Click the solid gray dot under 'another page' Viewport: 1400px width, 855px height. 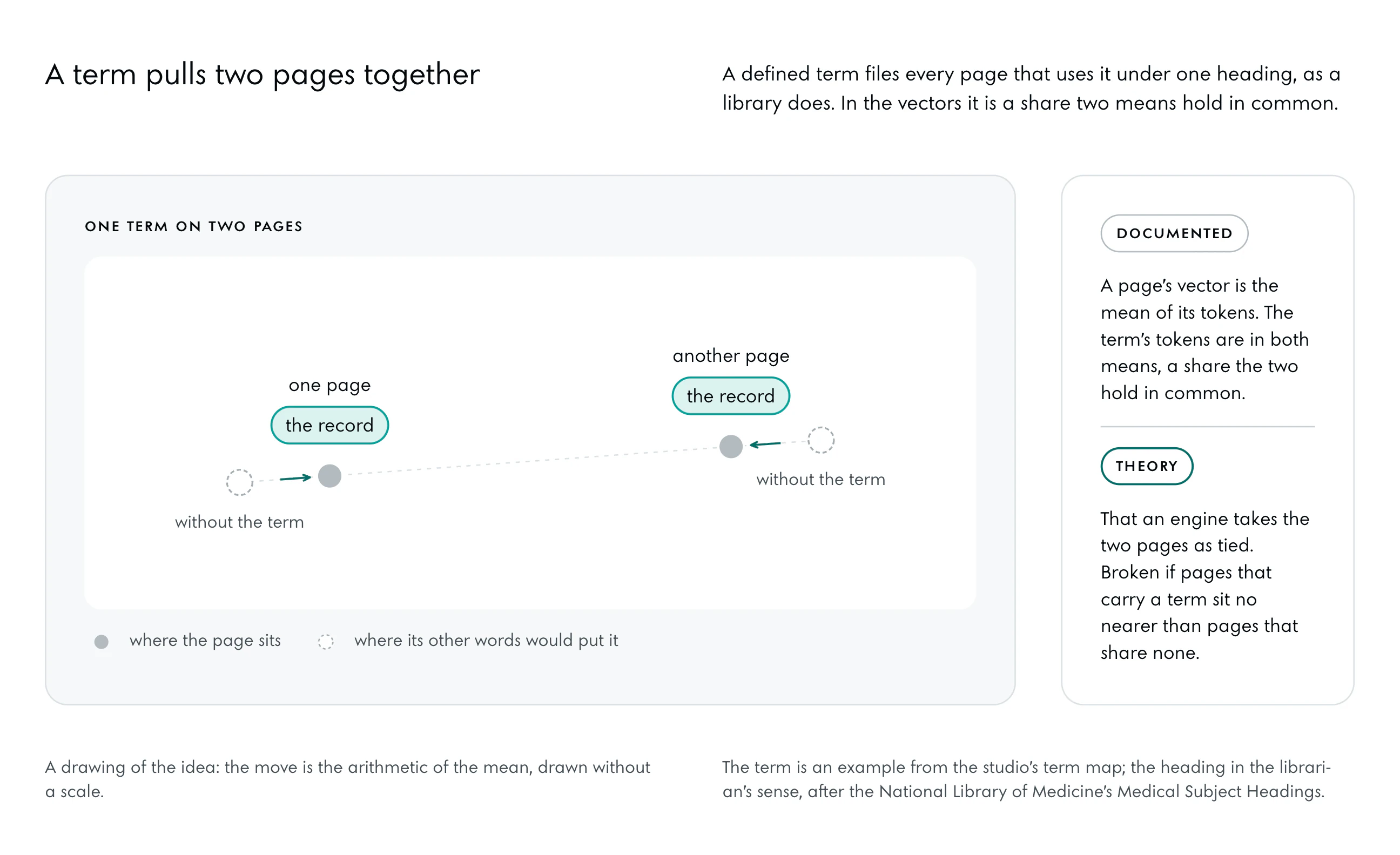click(x=731, y=446)
